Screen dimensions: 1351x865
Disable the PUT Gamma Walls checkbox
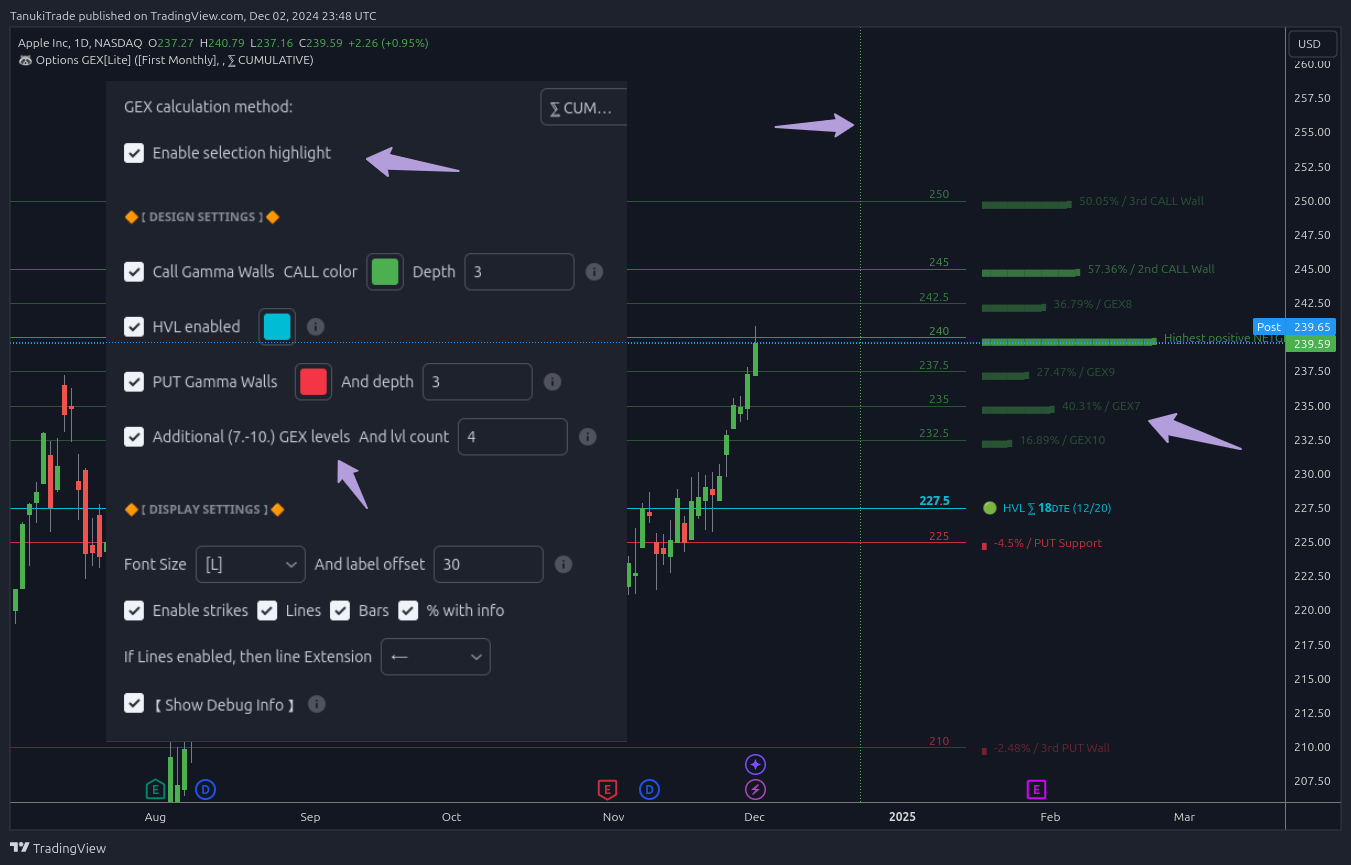click(x=134, y=382)
